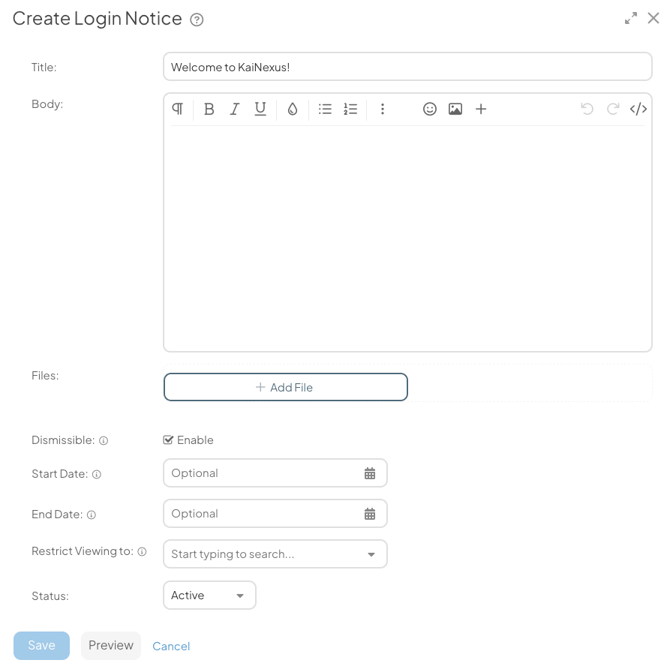Uncheck the Dismissible Enable checkbox

(169, 440)
